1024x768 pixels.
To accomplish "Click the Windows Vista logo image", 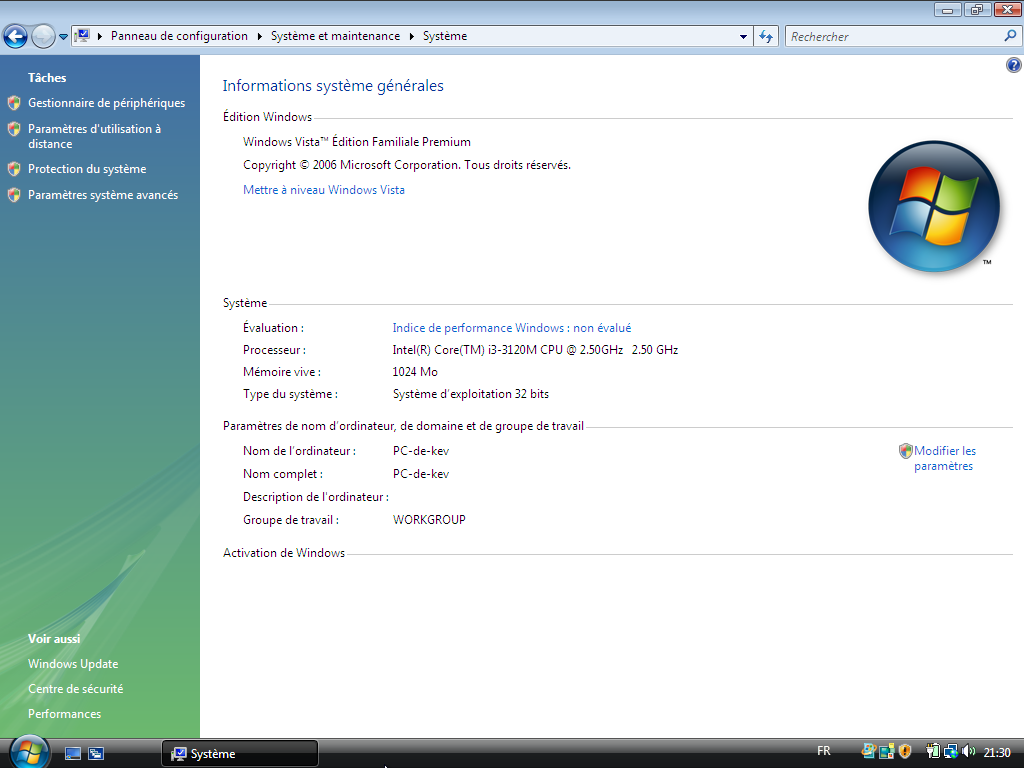I will coord(934,206).
